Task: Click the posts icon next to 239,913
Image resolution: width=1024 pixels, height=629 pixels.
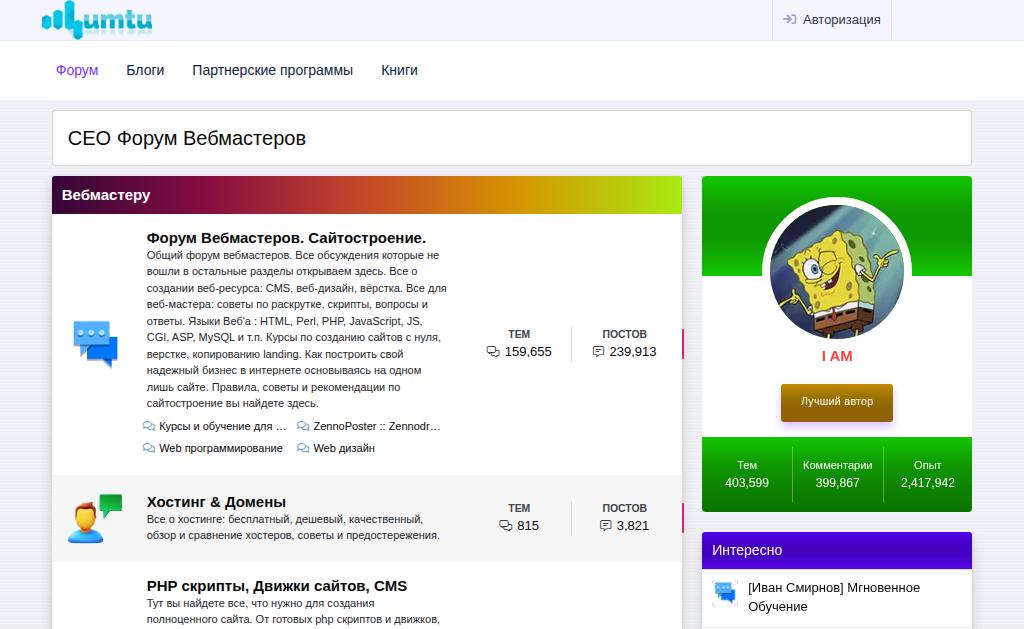Action: [x=598, y=351]
